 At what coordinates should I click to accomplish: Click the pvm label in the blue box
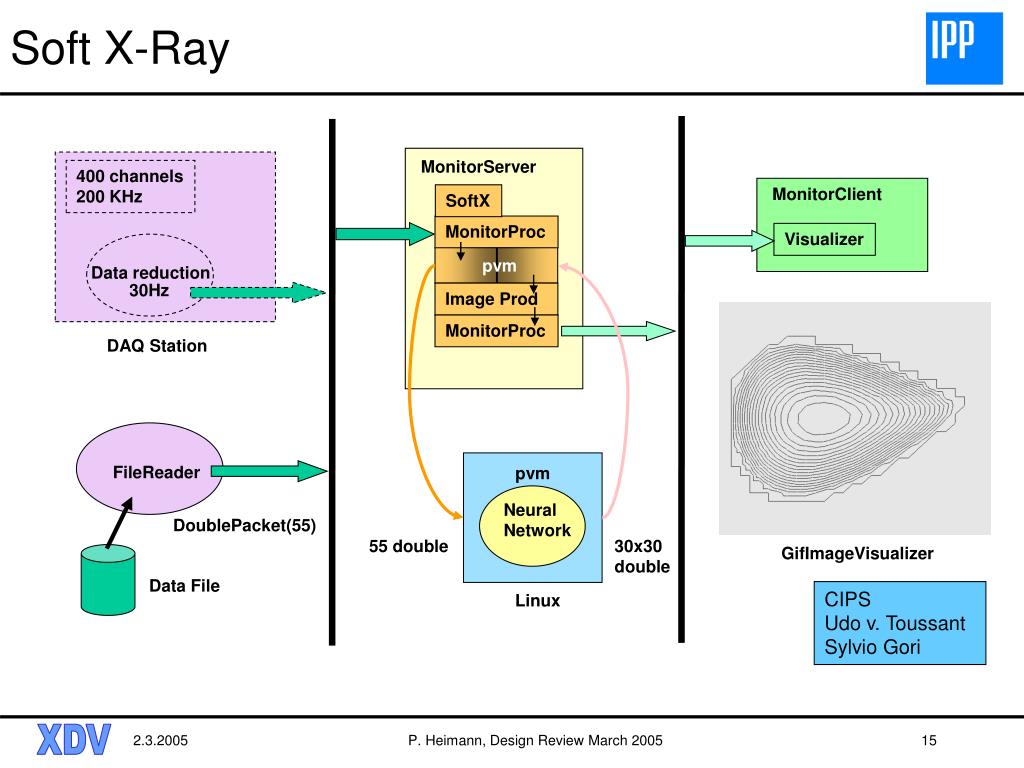point(532,474)
